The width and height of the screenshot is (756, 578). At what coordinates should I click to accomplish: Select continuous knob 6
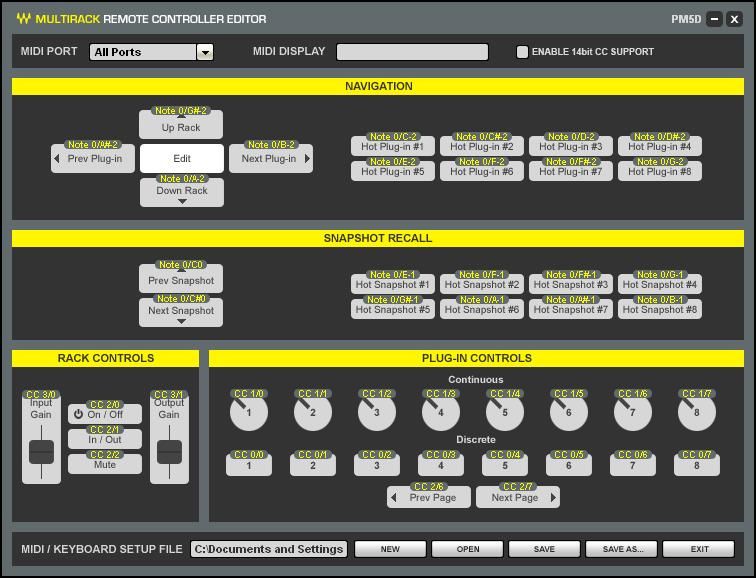point(568,412)
